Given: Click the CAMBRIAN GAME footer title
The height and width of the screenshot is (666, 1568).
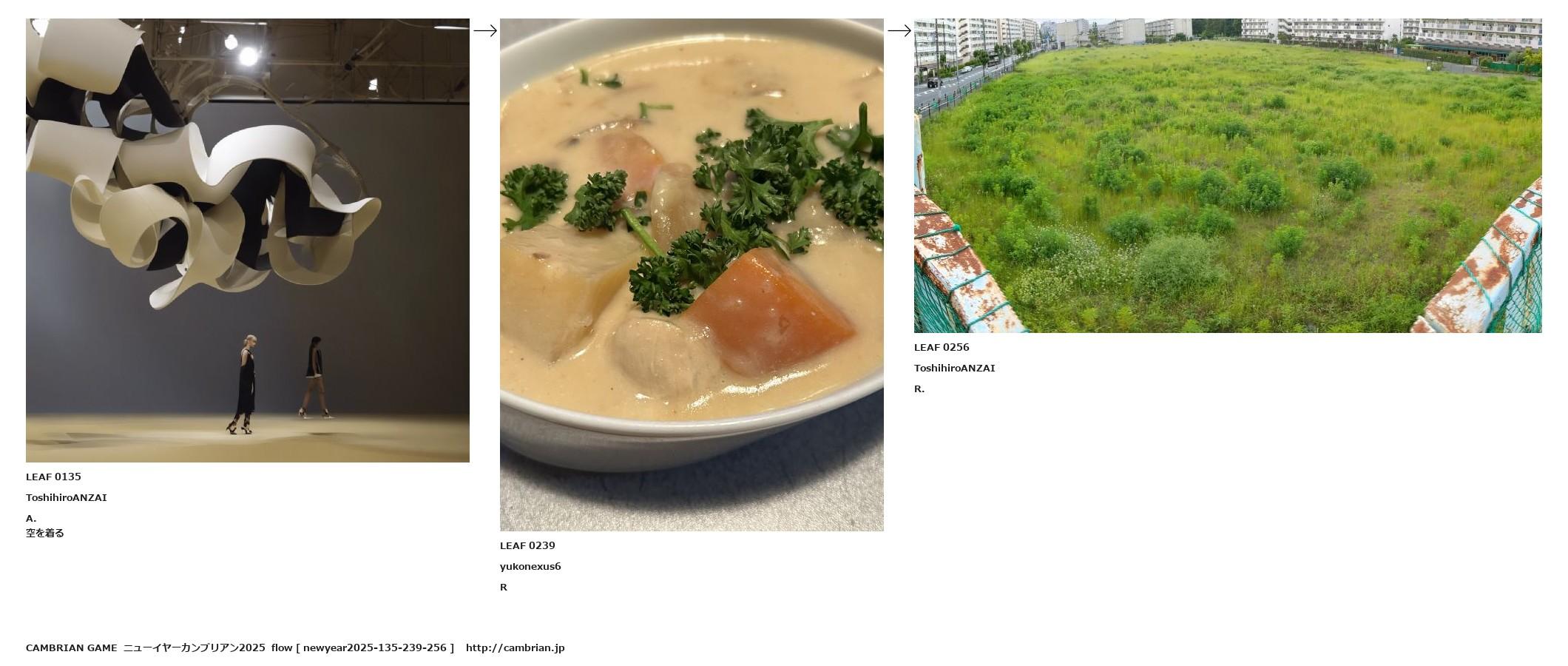Looking at the screenshot, I should [71, 647].
